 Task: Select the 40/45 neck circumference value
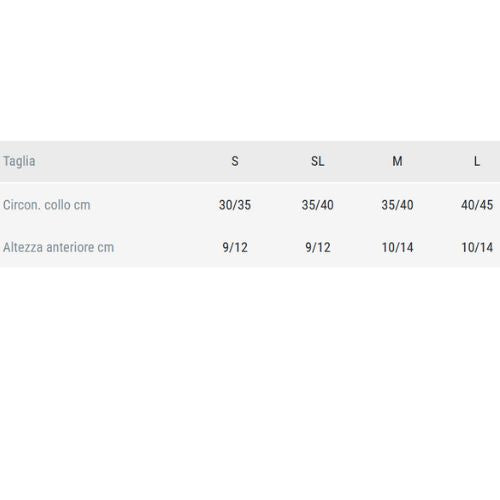477,205
